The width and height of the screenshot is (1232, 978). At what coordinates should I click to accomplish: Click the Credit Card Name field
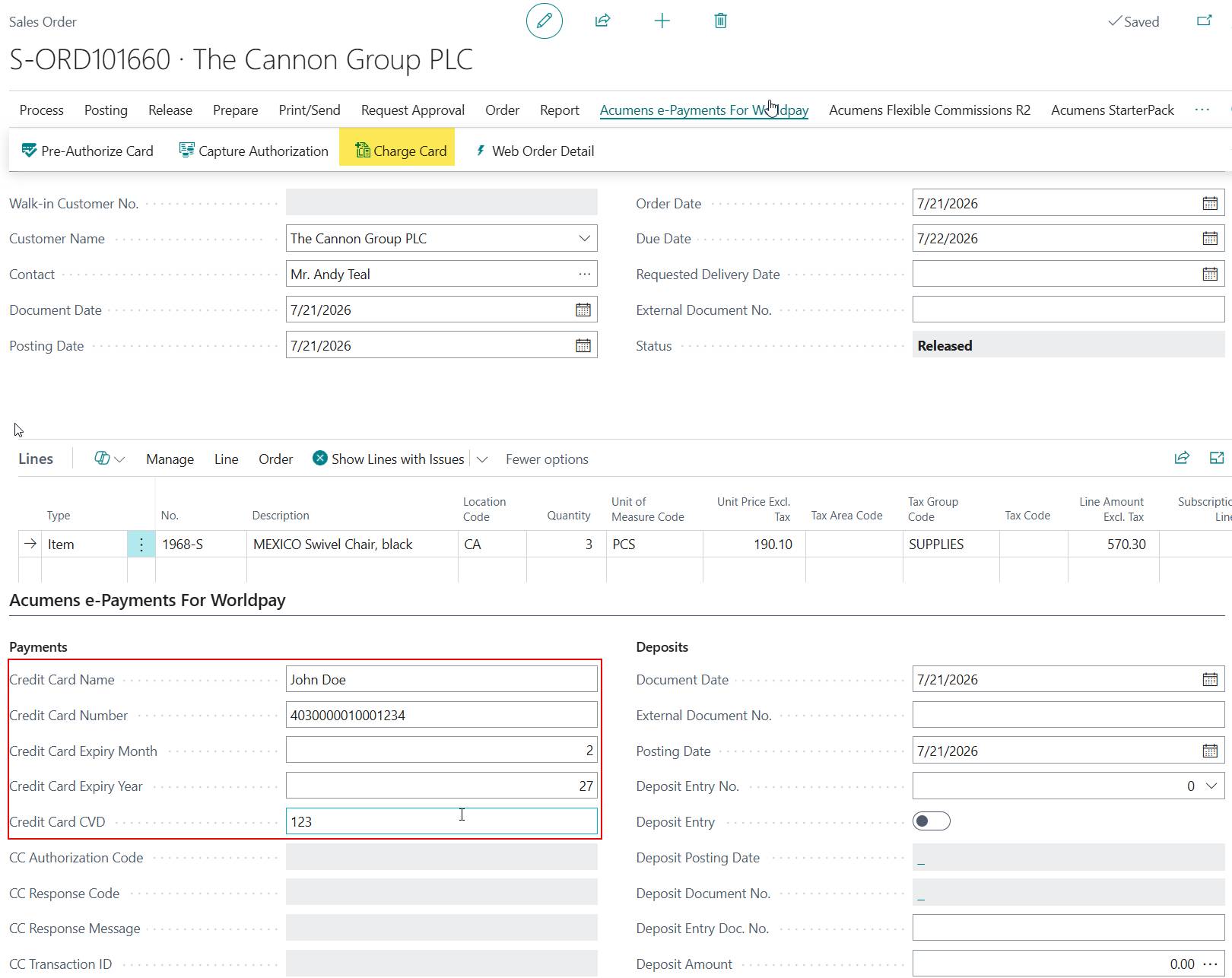(442, 680)
